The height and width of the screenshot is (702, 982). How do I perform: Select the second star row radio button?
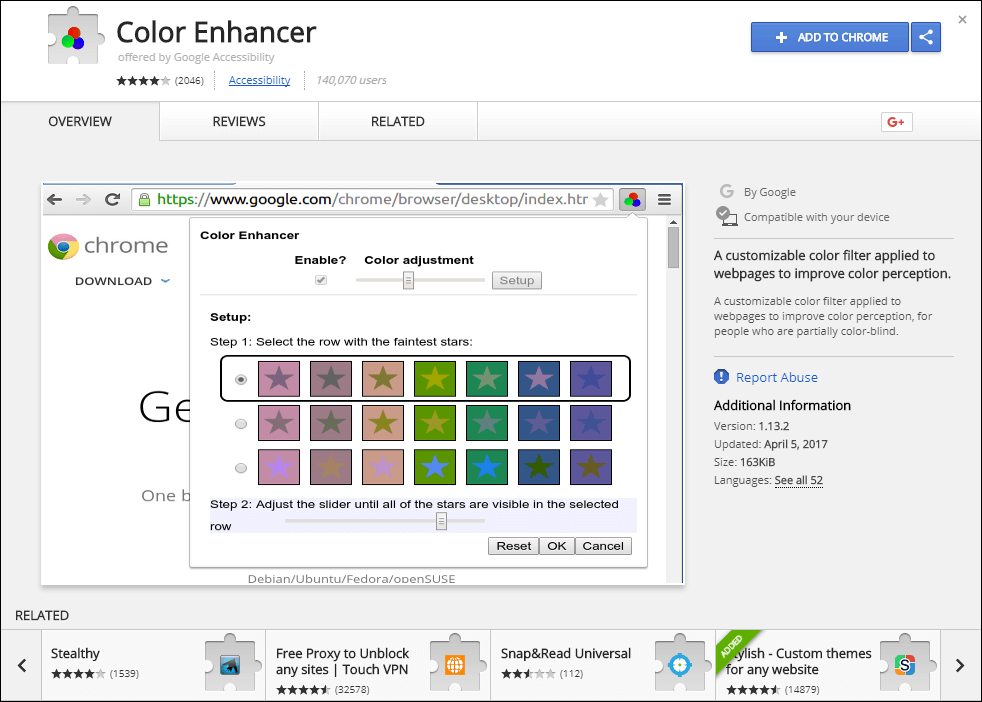pos(240,424)
